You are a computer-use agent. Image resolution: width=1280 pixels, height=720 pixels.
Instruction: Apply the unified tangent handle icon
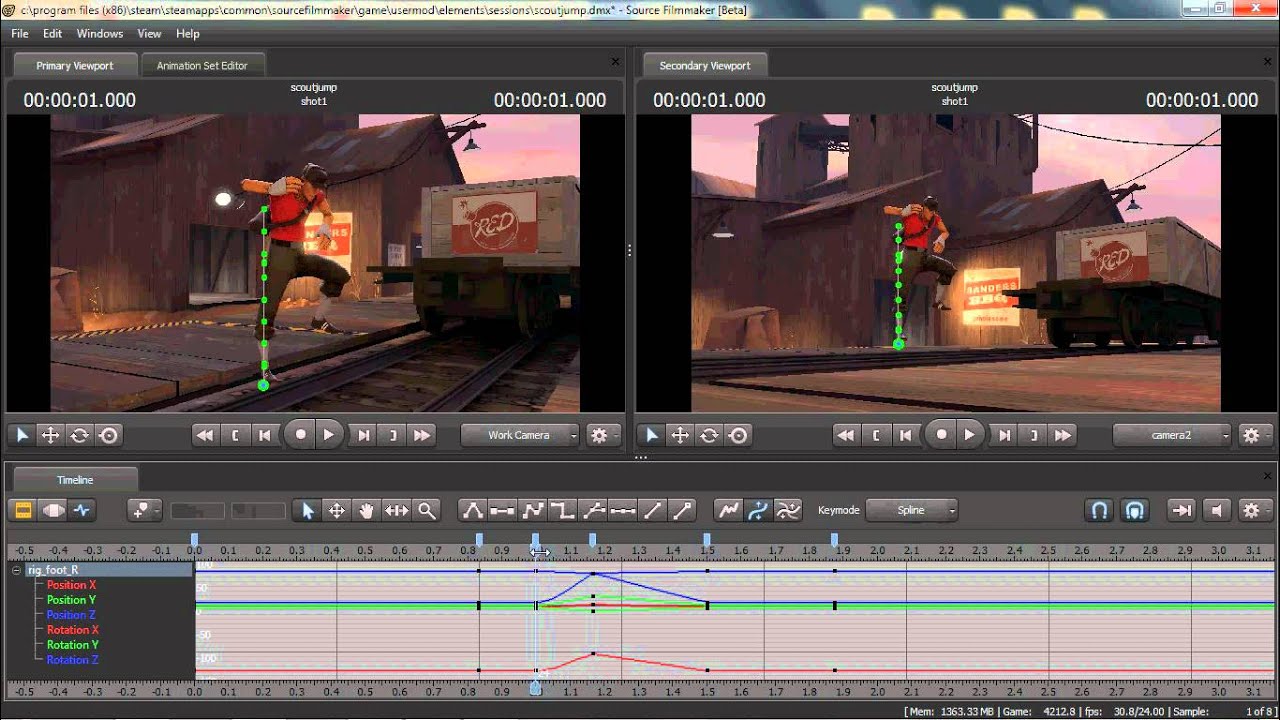coord(593,510)
